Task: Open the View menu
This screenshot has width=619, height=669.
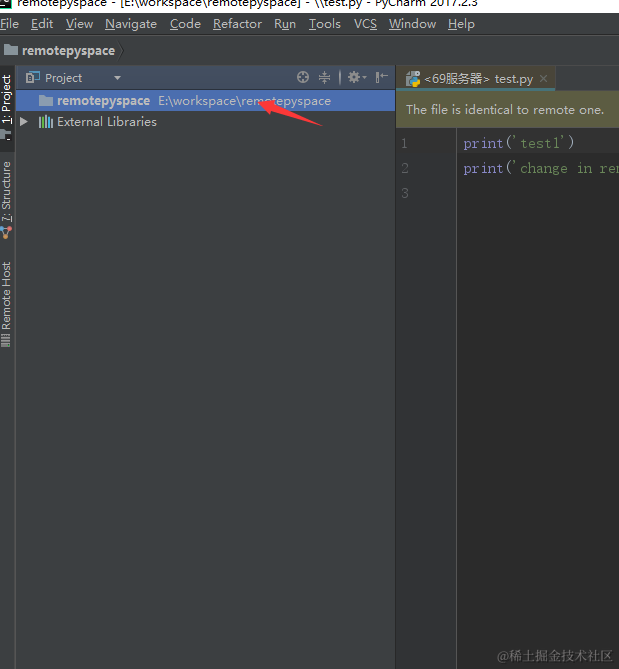Action: coord(79,24)
